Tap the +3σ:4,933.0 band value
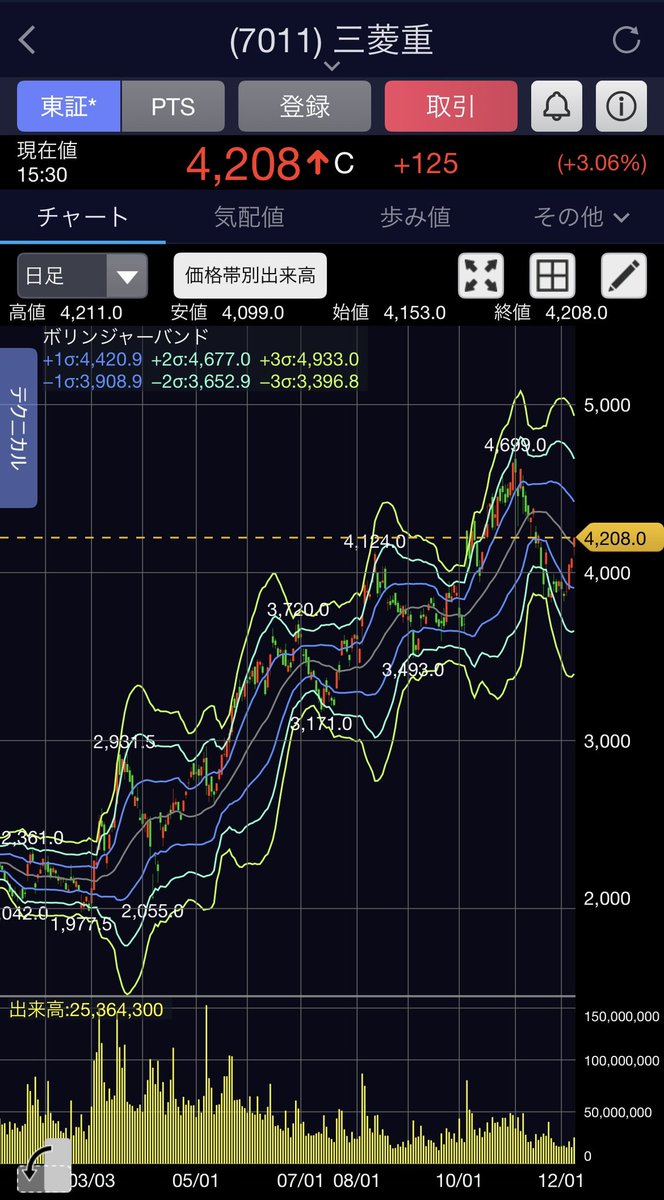 (x=309, y=360)
